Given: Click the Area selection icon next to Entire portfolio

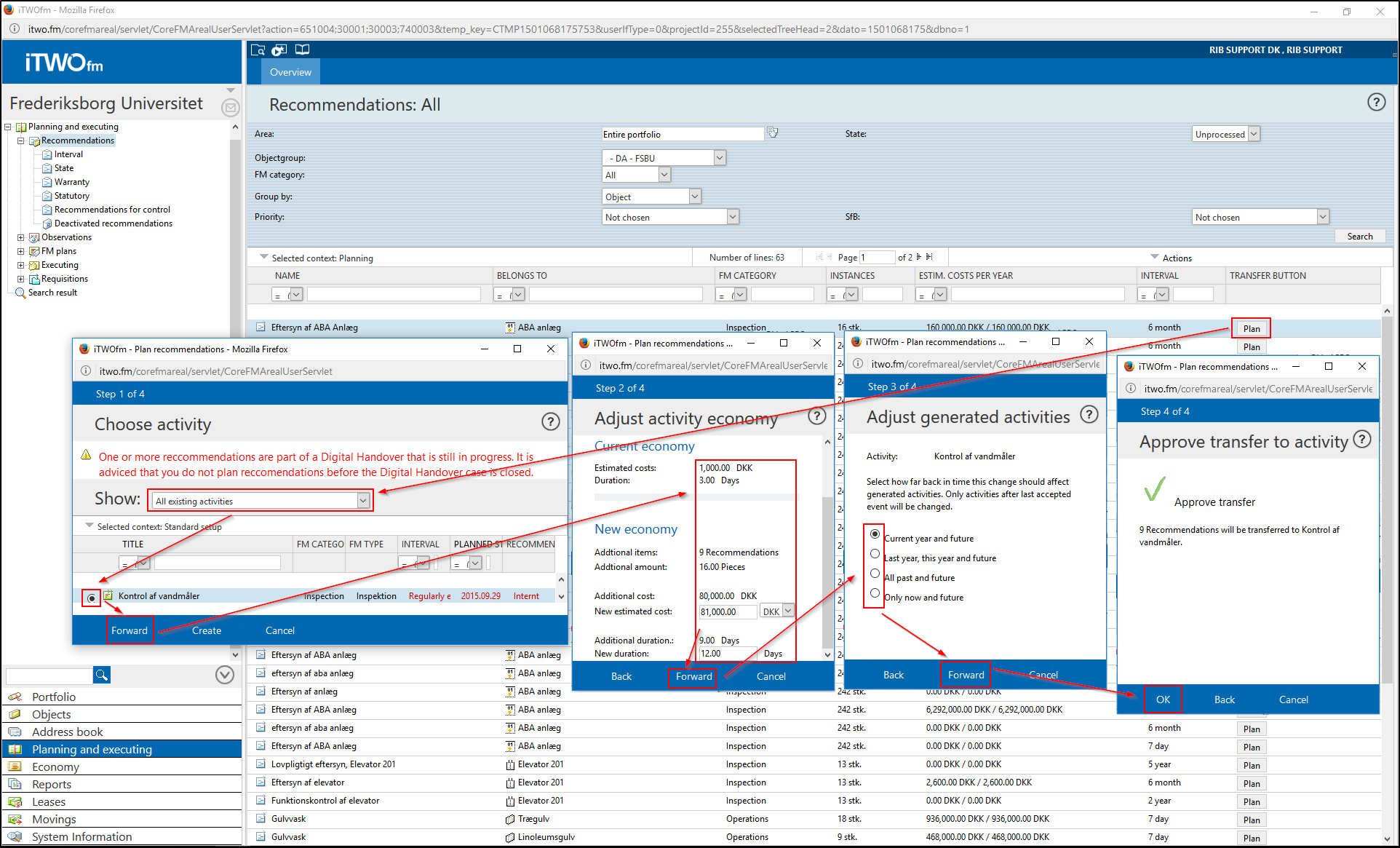Looking at the screenshot, I should tap(773, 133).
